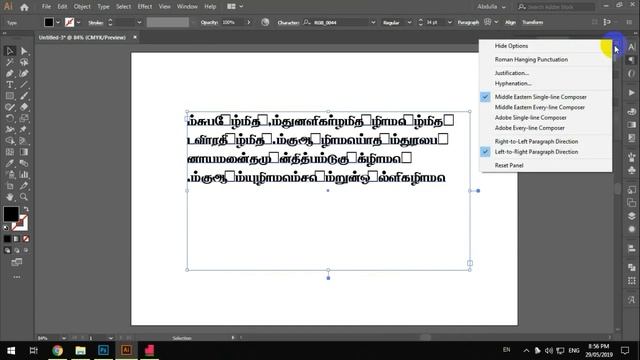Click the Stroke swatch in toolbar

click(x=20, y=223)
